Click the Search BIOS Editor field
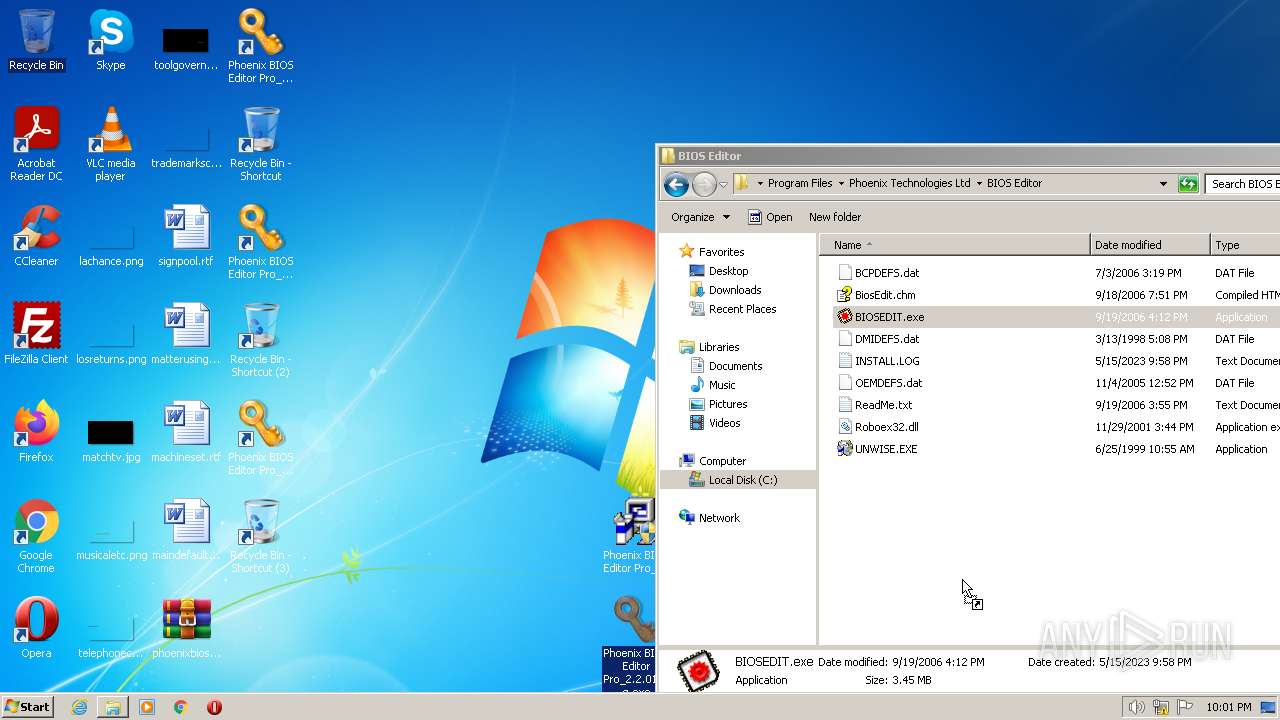This screenshot has width=1280, height=720. pyautogui.click(x=1243, y=184)
